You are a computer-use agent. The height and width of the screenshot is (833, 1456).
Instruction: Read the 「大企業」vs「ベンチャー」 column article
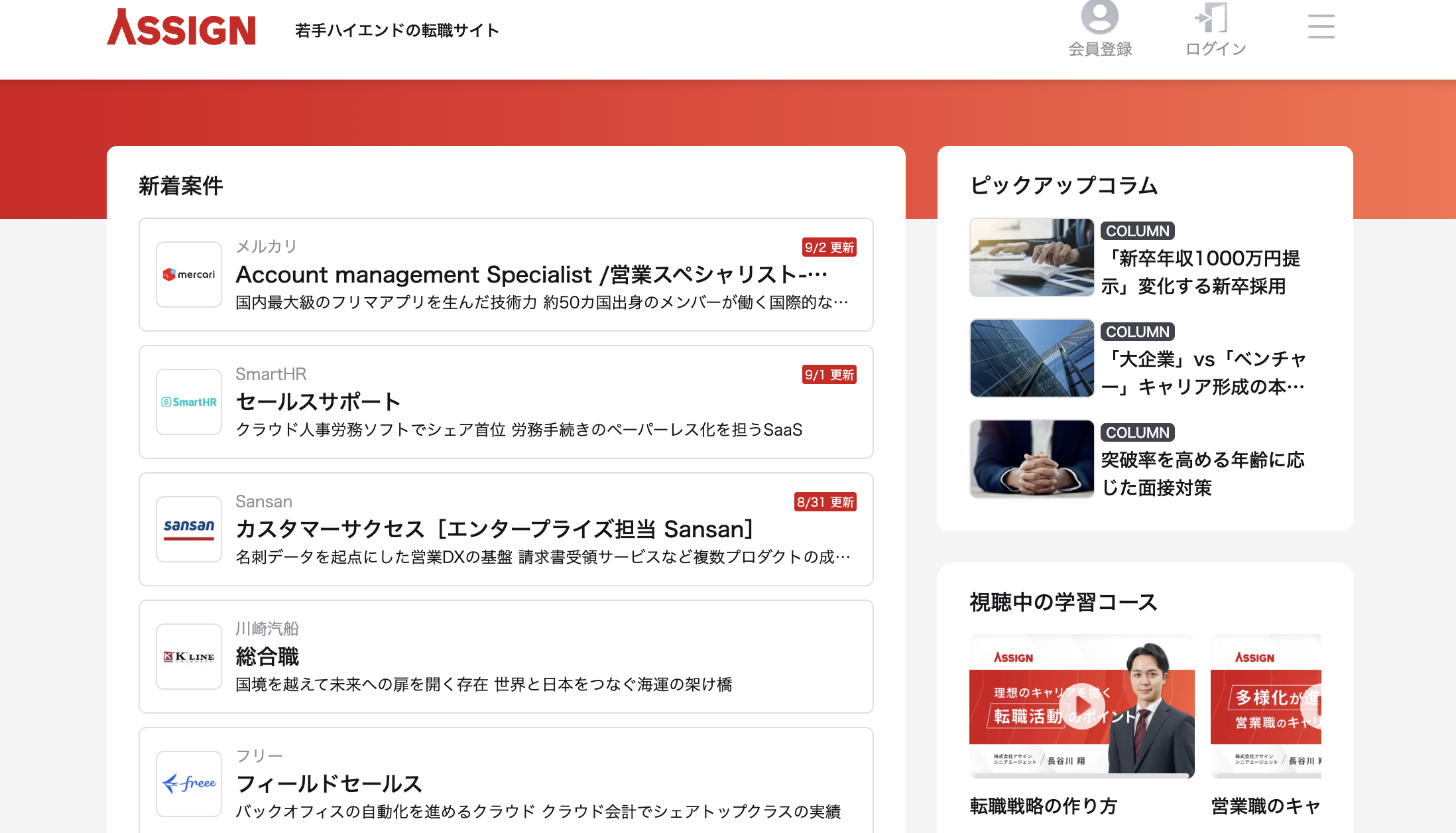point(1203,373)
